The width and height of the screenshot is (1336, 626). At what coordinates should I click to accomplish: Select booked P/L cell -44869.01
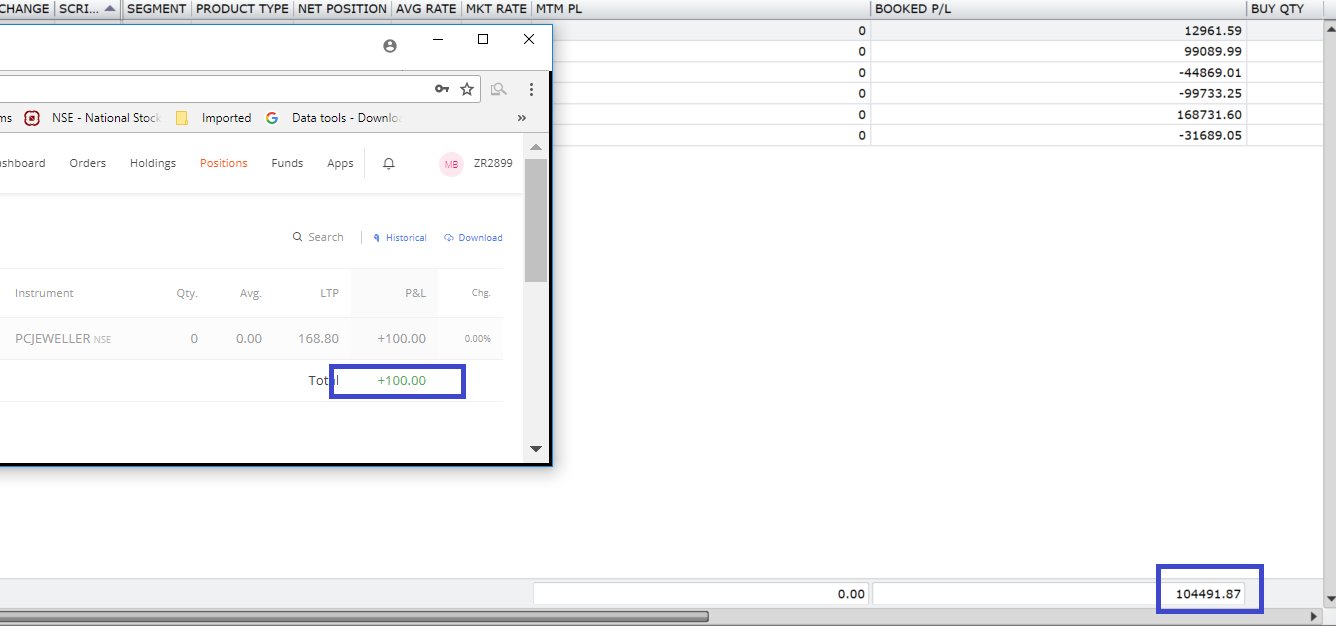[x=1059, y=72]
